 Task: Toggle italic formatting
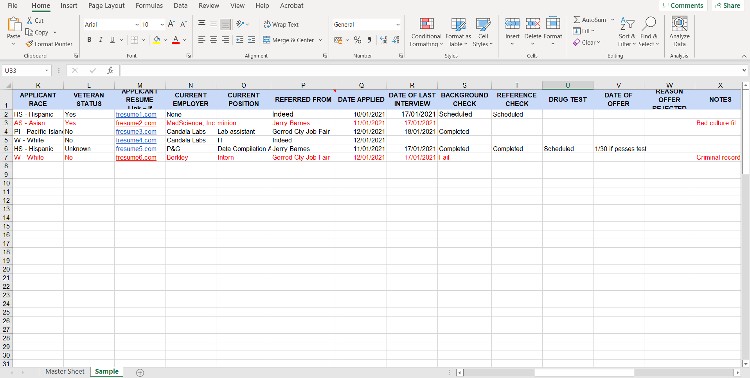pos(100,40)
